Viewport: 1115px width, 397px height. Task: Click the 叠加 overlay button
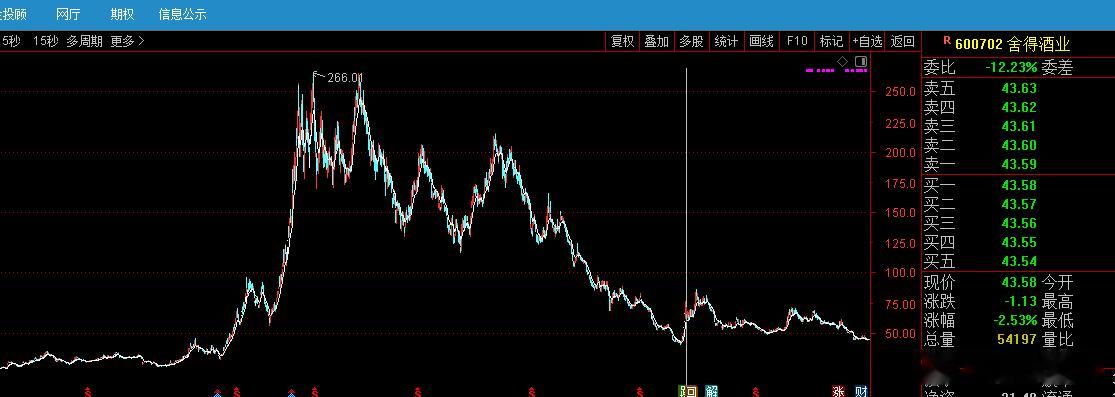(x=657, y=41)
